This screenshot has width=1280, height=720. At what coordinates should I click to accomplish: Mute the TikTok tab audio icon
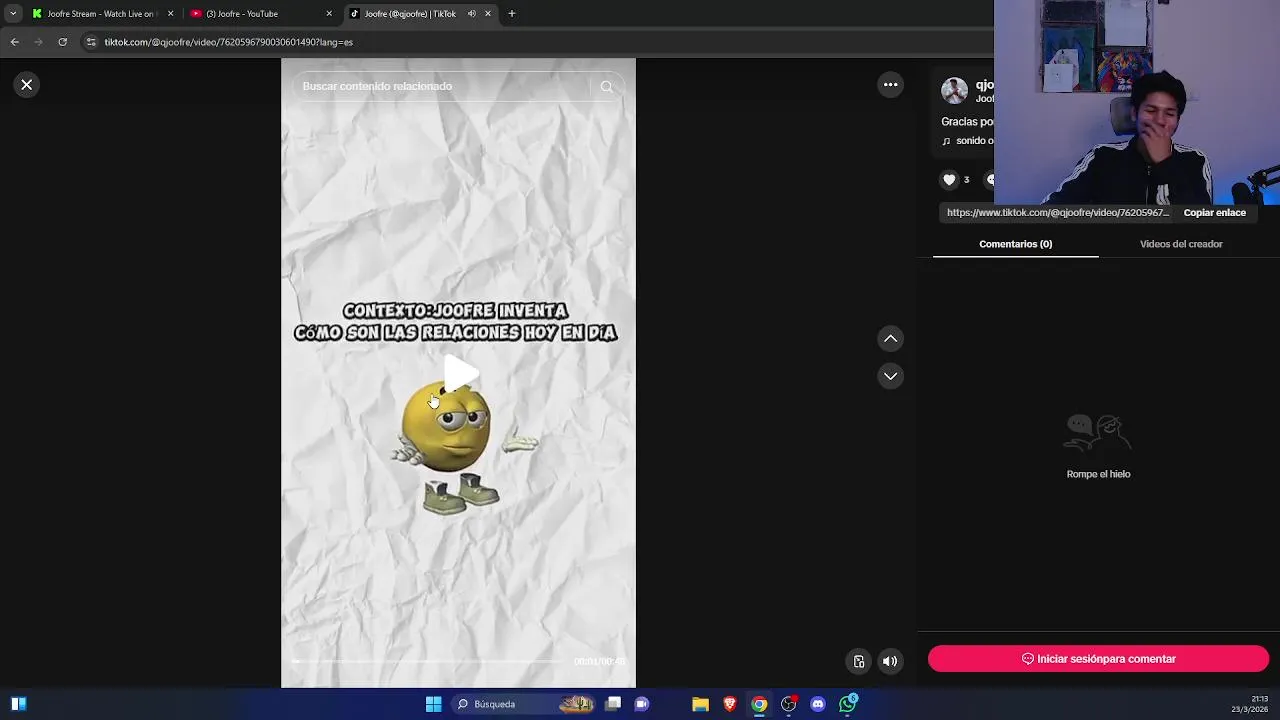point(471,14)
